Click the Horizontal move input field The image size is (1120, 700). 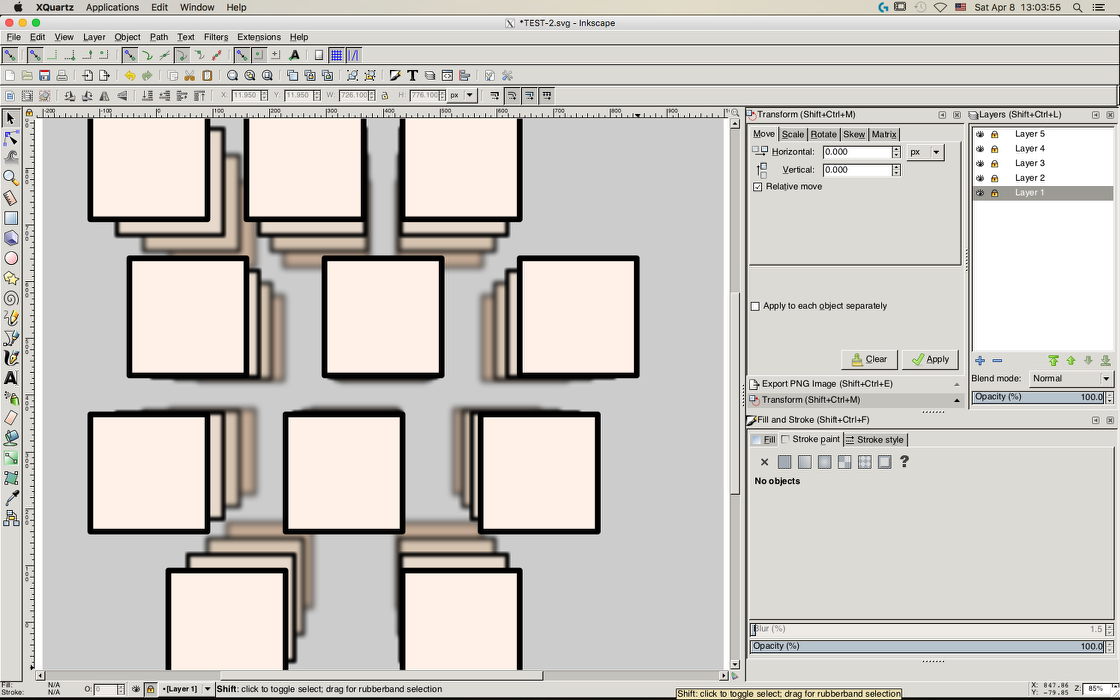(855, 151)
